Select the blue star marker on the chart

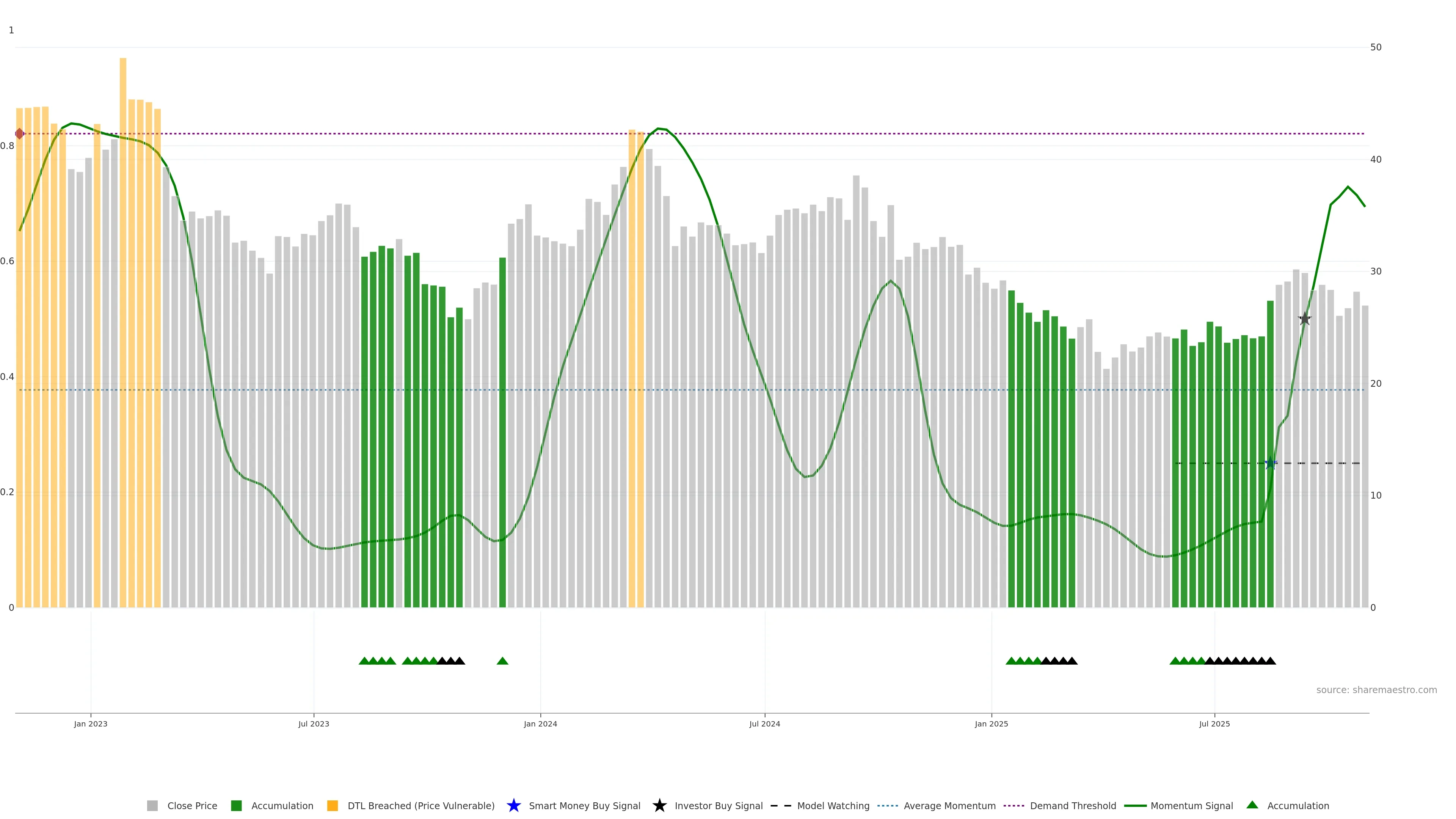coord(1270,463)
